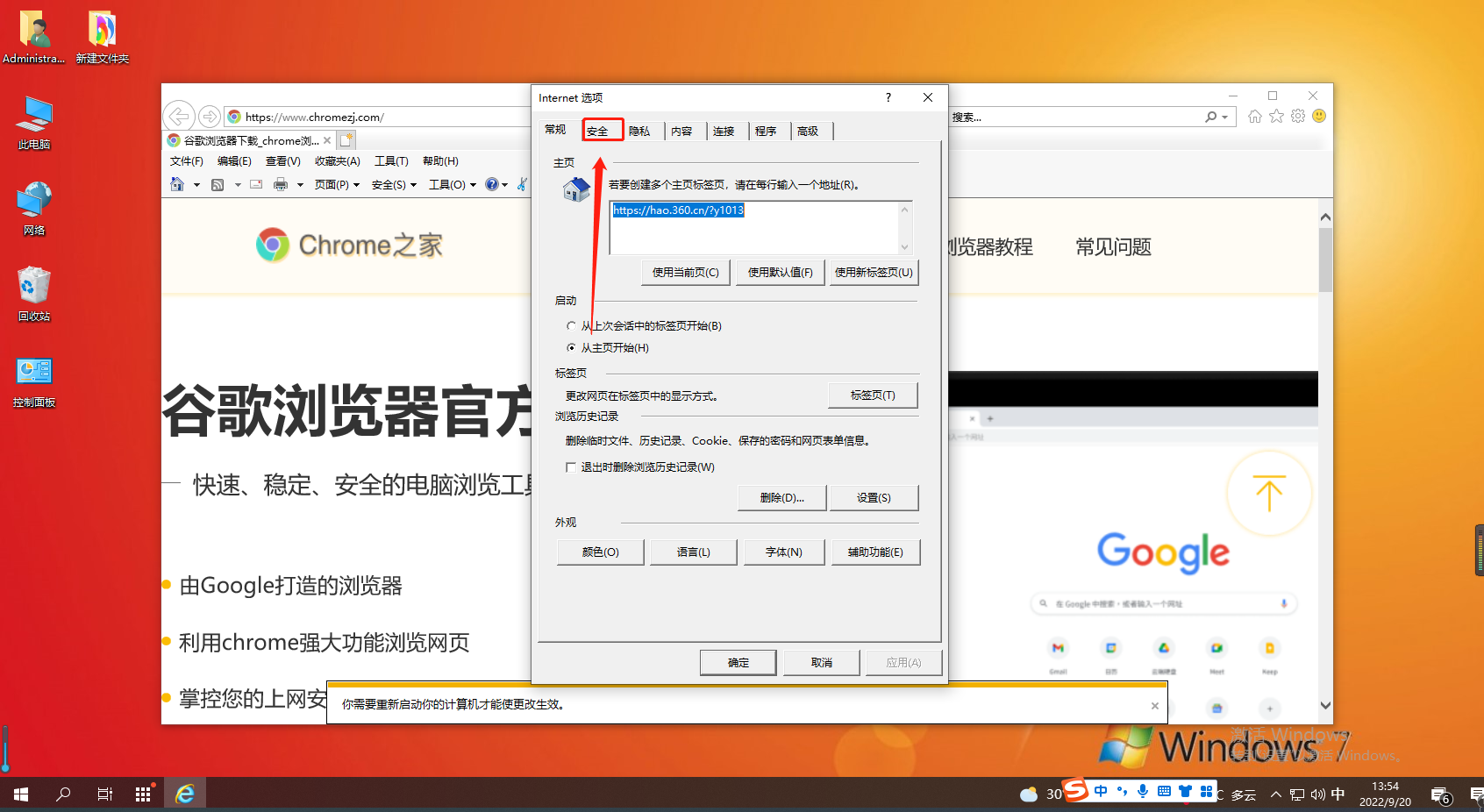Open Sogou soft keyboard icon in taskbar
Viewport: 1484px width, 812px height.
point(1166,792)
